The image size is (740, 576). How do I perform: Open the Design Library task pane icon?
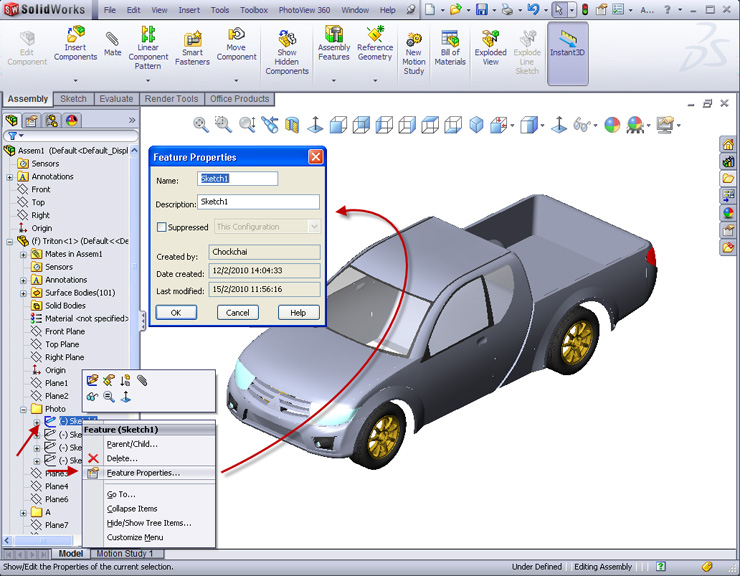[728, 161]
